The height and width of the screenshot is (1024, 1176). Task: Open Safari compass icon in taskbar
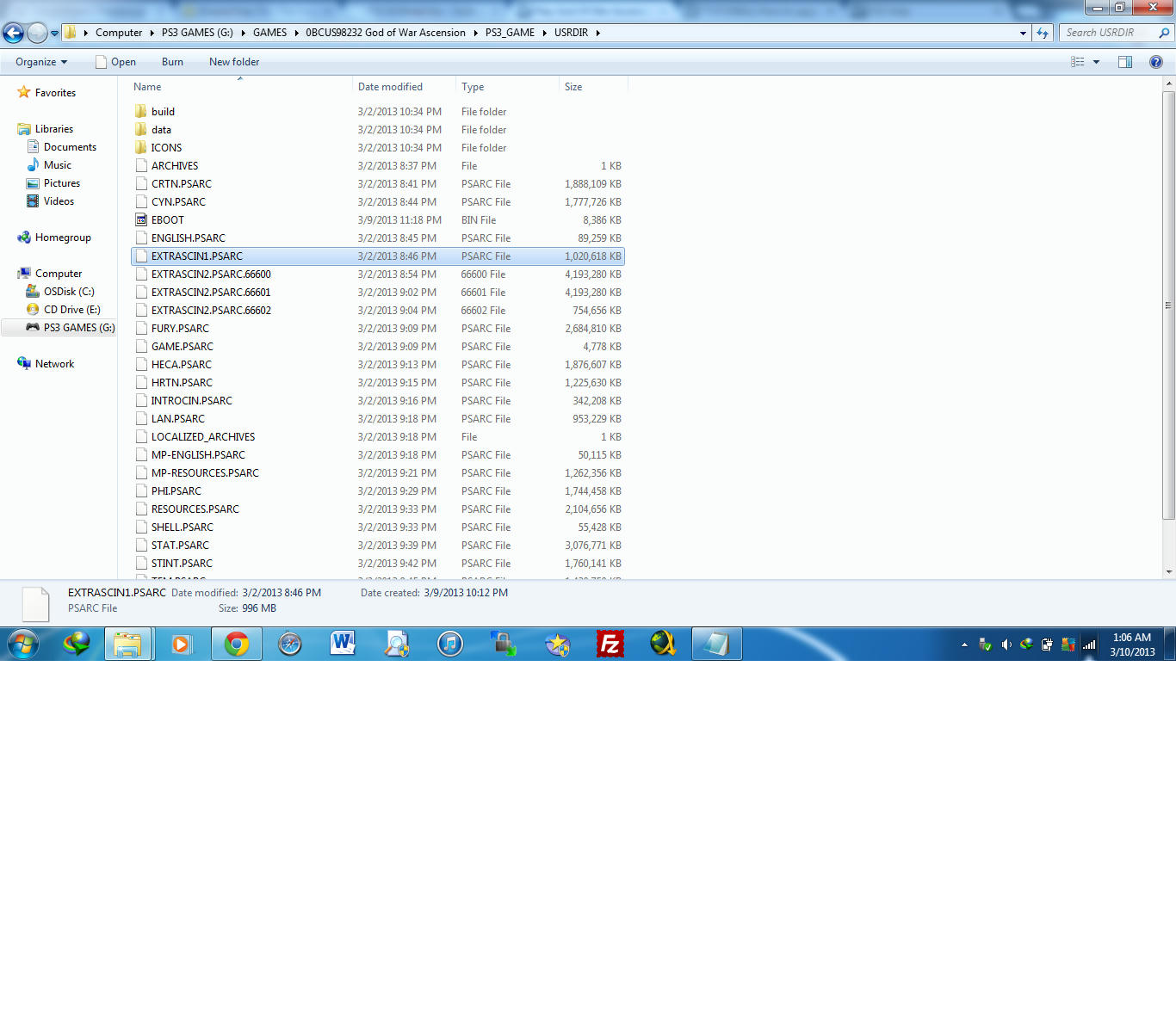290,644
